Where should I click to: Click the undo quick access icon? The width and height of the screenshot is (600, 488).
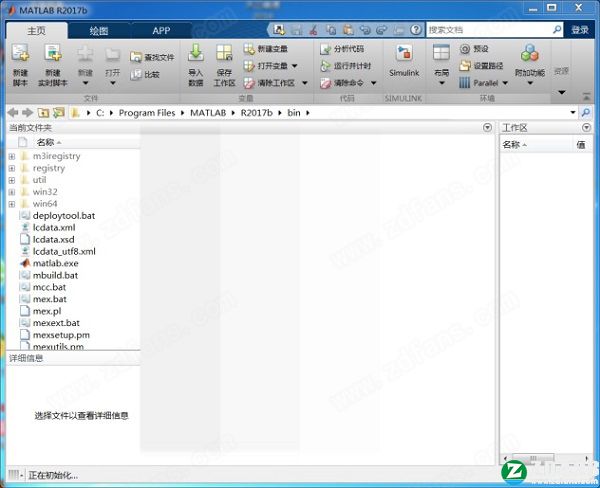(365, 30)
